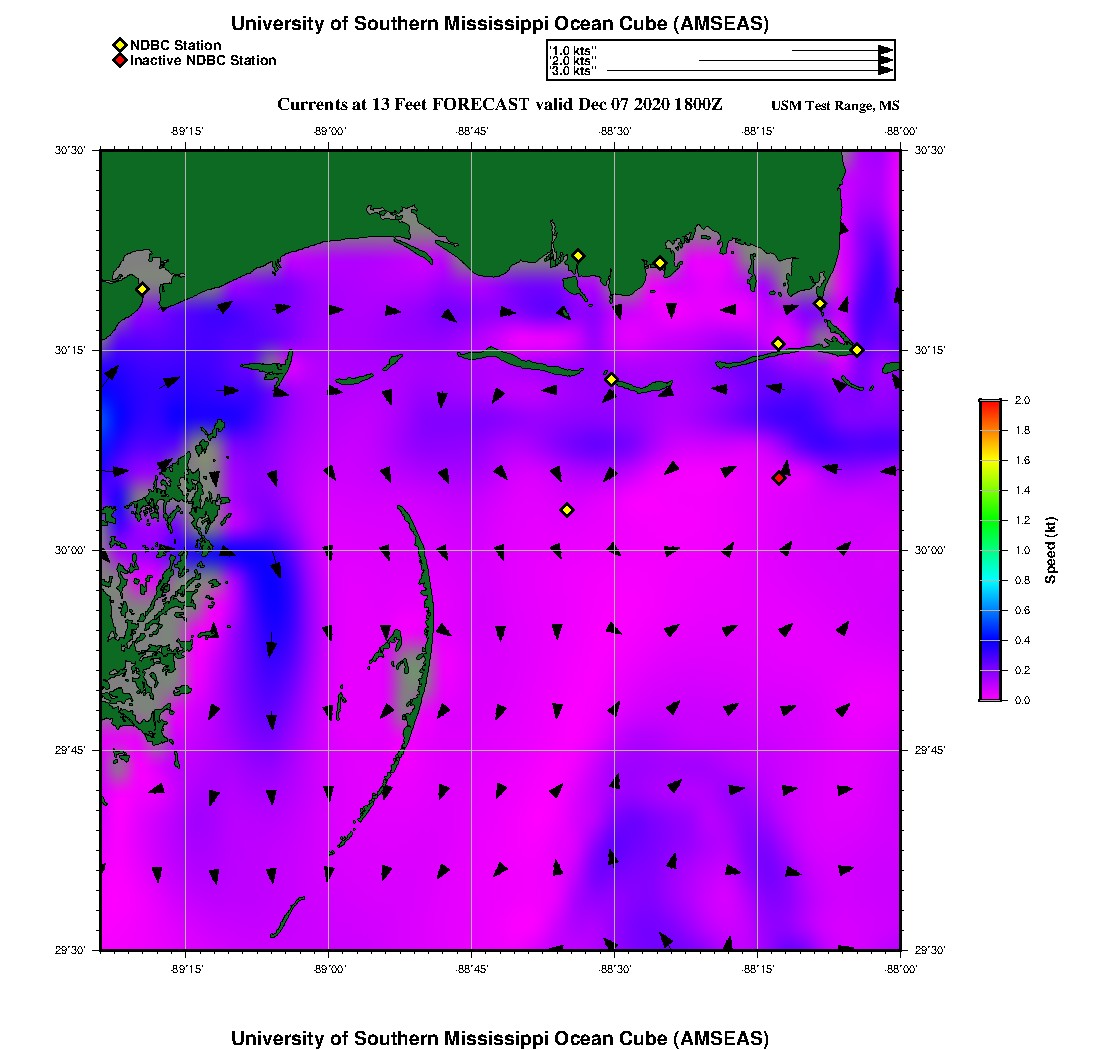Select the westernmost yellow station marker
Image resolution: width=1100 pixels, height=1050 pixels.
click(142, 289)
